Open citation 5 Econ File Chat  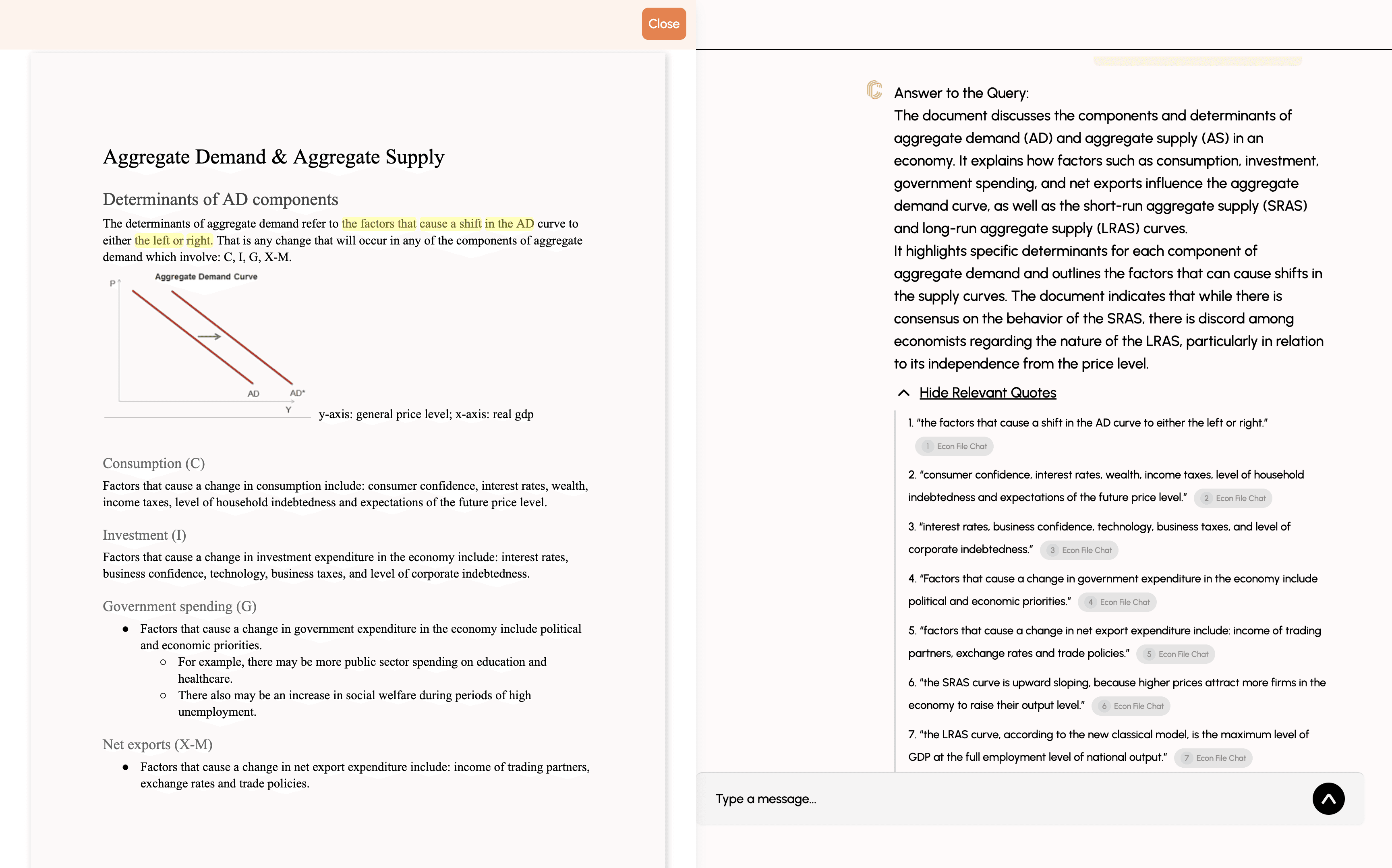click(1176, 654)
